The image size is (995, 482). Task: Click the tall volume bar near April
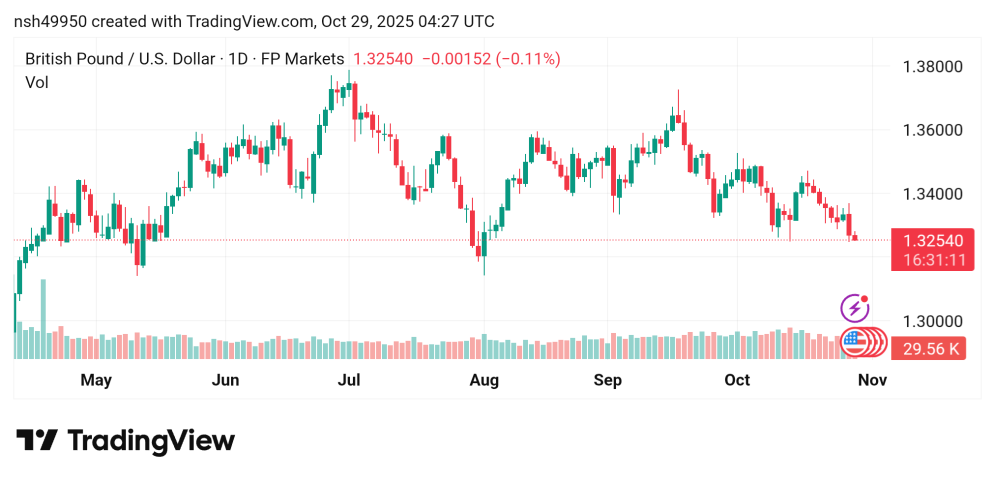(x=43, y=318)
